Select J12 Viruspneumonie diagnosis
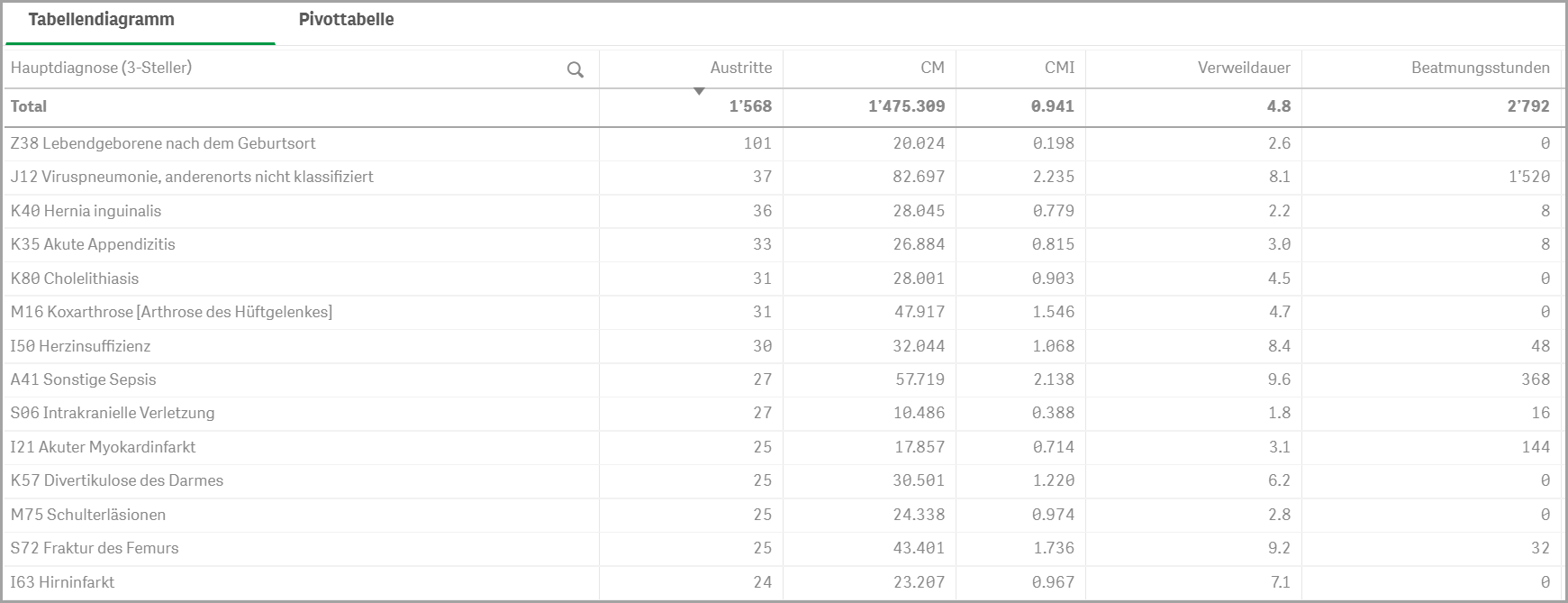 192,177
